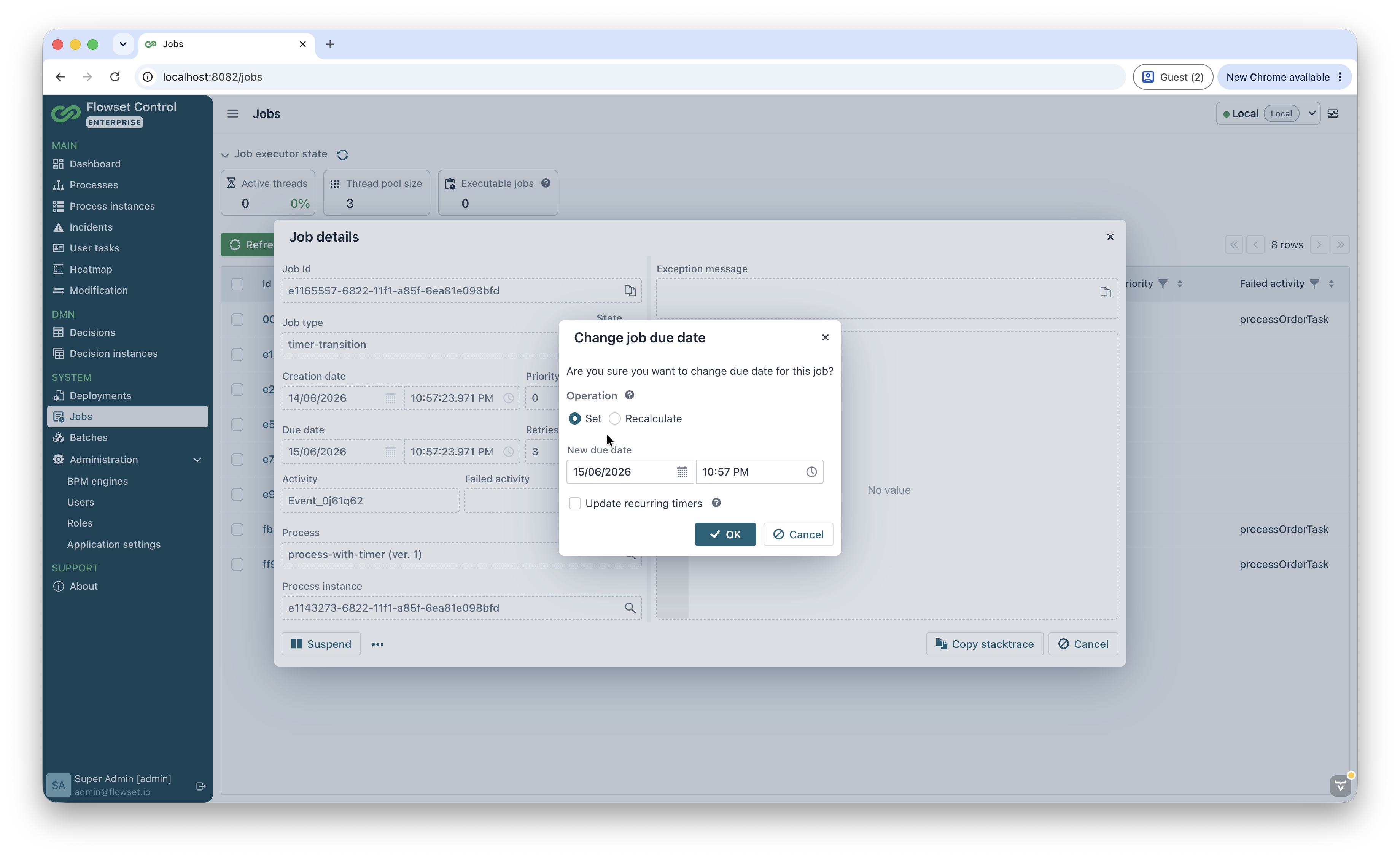The height and width of the screenshot is (859, 1400).
Task: Click Copy stacktrace button
Action: [x=985, y=644]
